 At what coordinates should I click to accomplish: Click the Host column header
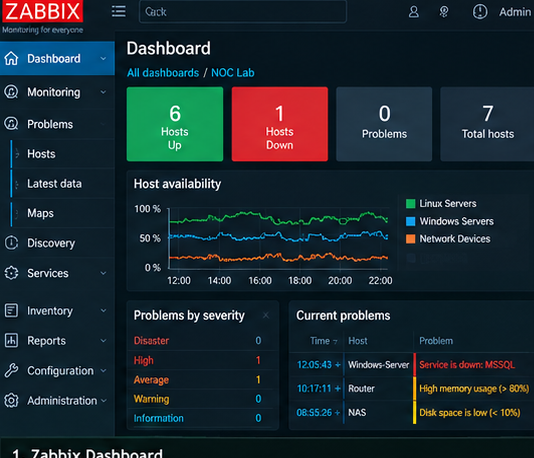(358, 341)
